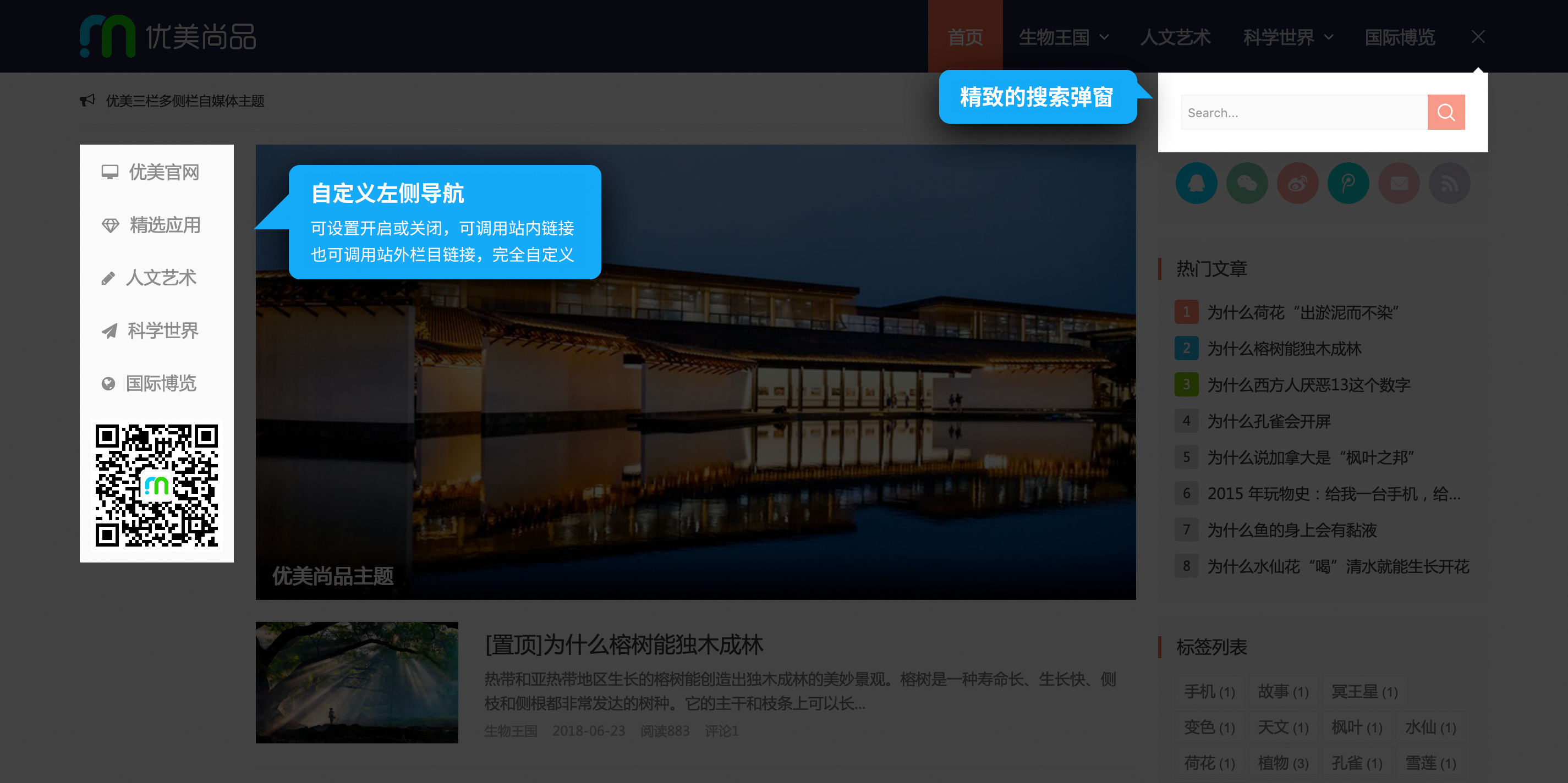Open the second-ranked hot article about 榕树
The height and width of the screenshot is (783, 1568).
pos(1284,349)
